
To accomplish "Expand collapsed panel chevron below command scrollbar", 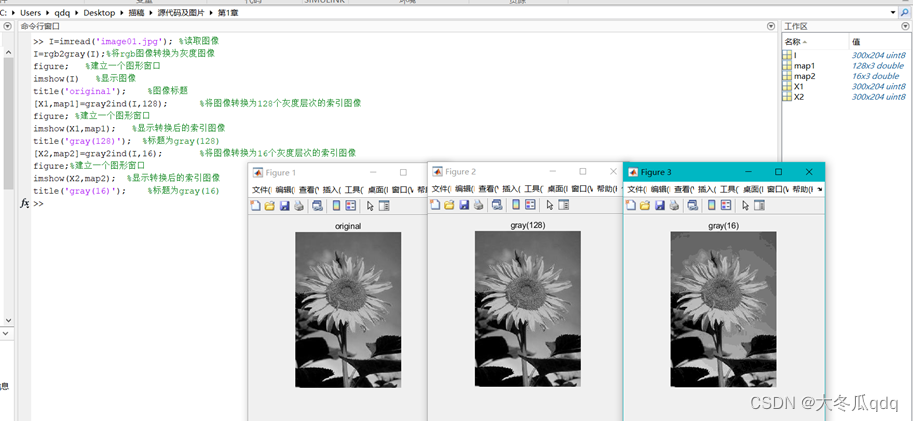I will point(3,334).
